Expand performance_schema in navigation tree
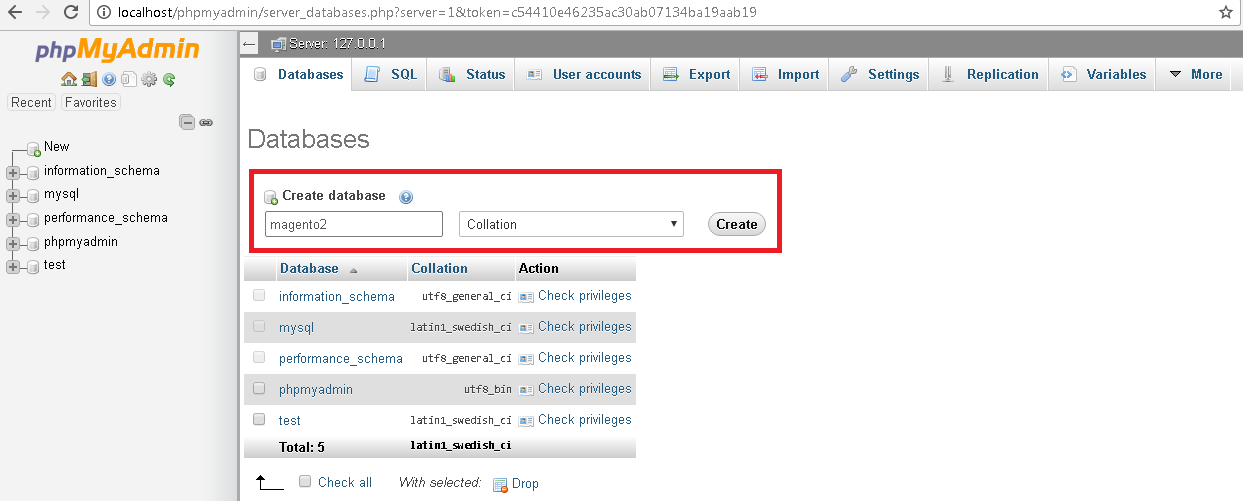 [x=13, y=219]
